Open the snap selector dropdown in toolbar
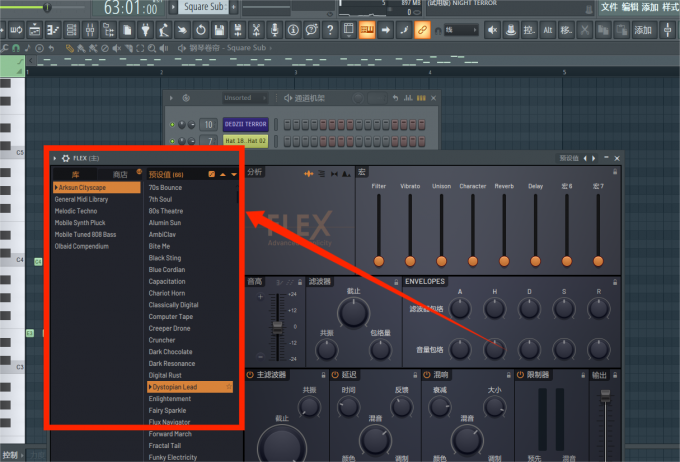Screen dimensions: 680x462 tap(461, 30)
